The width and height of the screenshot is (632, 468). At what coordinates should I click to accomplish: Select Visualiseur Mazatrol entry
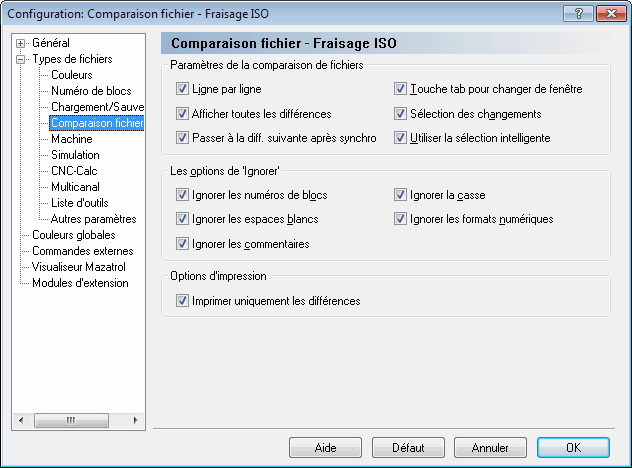tap(79, 267)
